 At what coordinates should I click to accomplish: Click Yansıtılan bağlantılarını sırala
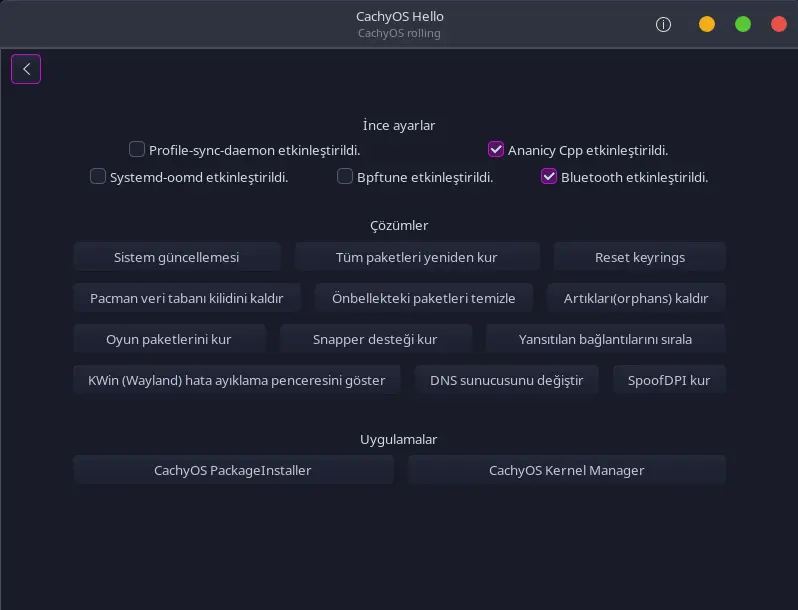(606, 339)
